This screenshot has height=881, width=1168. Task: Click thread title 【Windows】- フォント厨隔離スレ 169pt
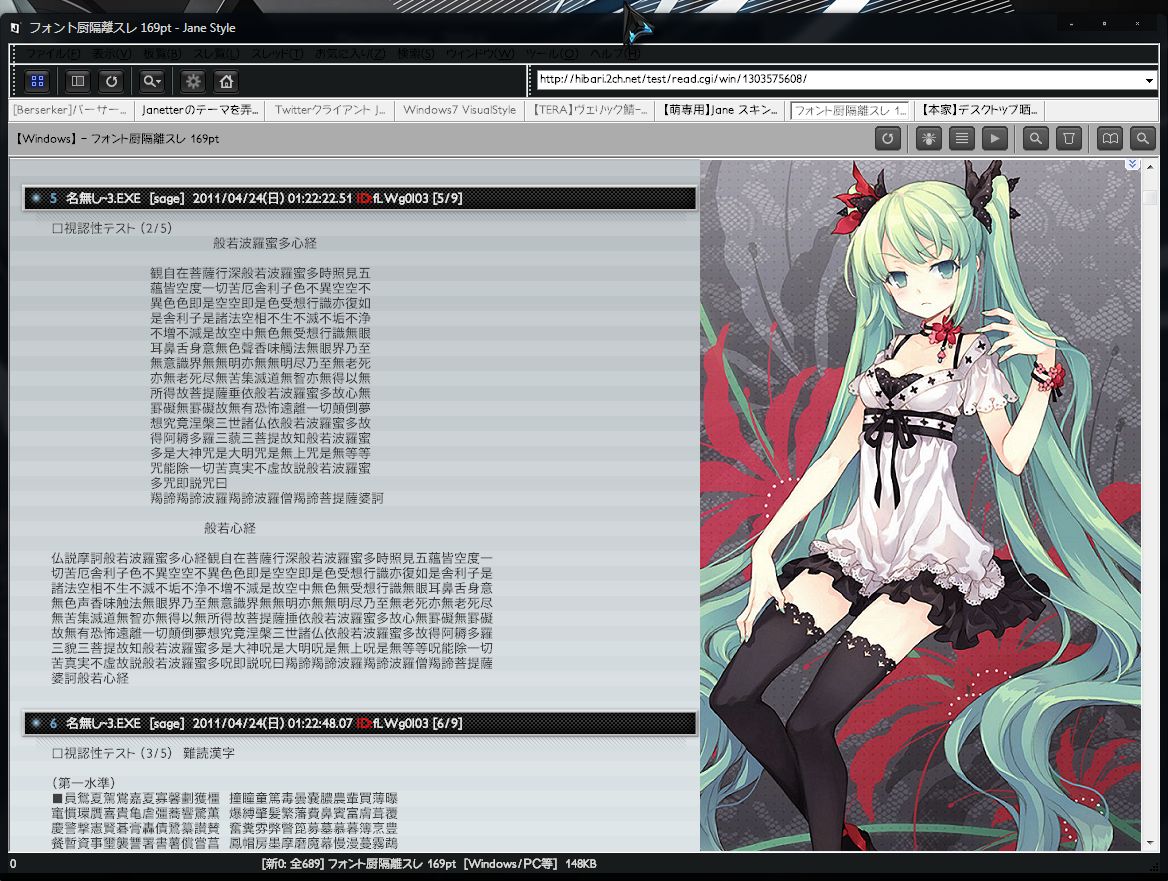(117, 139)
